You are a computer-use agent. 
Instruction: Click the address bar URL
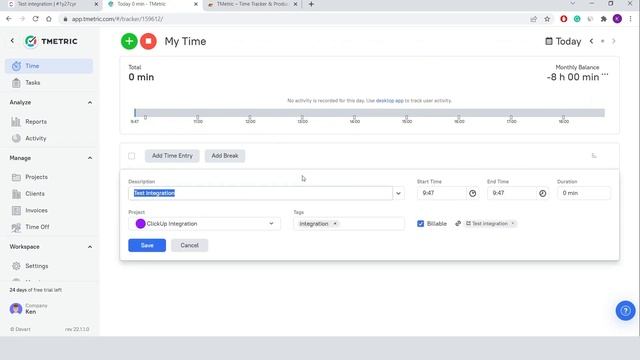tap(118, 19)
